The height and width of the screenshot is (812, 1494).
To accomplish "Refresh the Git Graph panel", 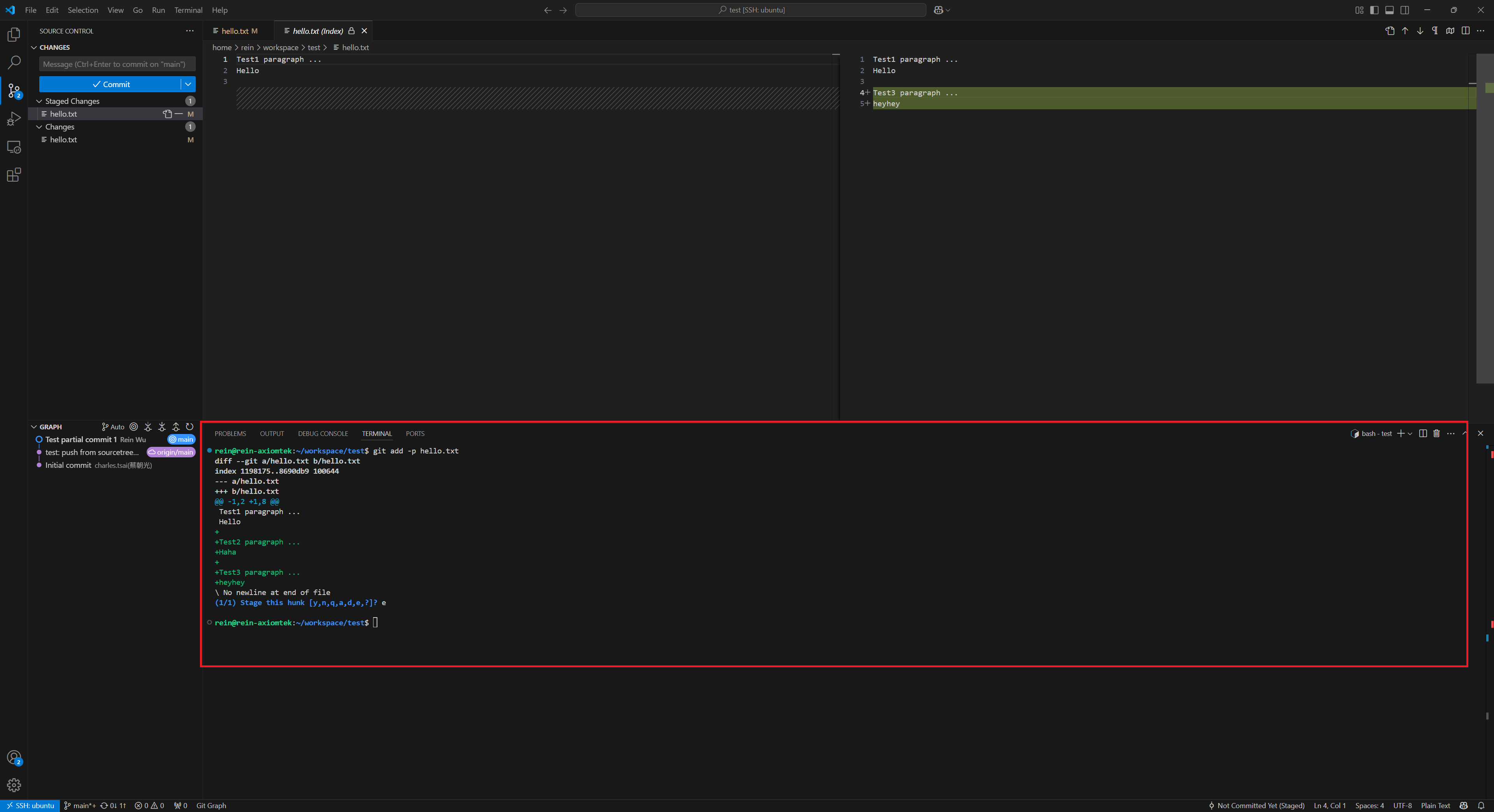I will 189,427.
